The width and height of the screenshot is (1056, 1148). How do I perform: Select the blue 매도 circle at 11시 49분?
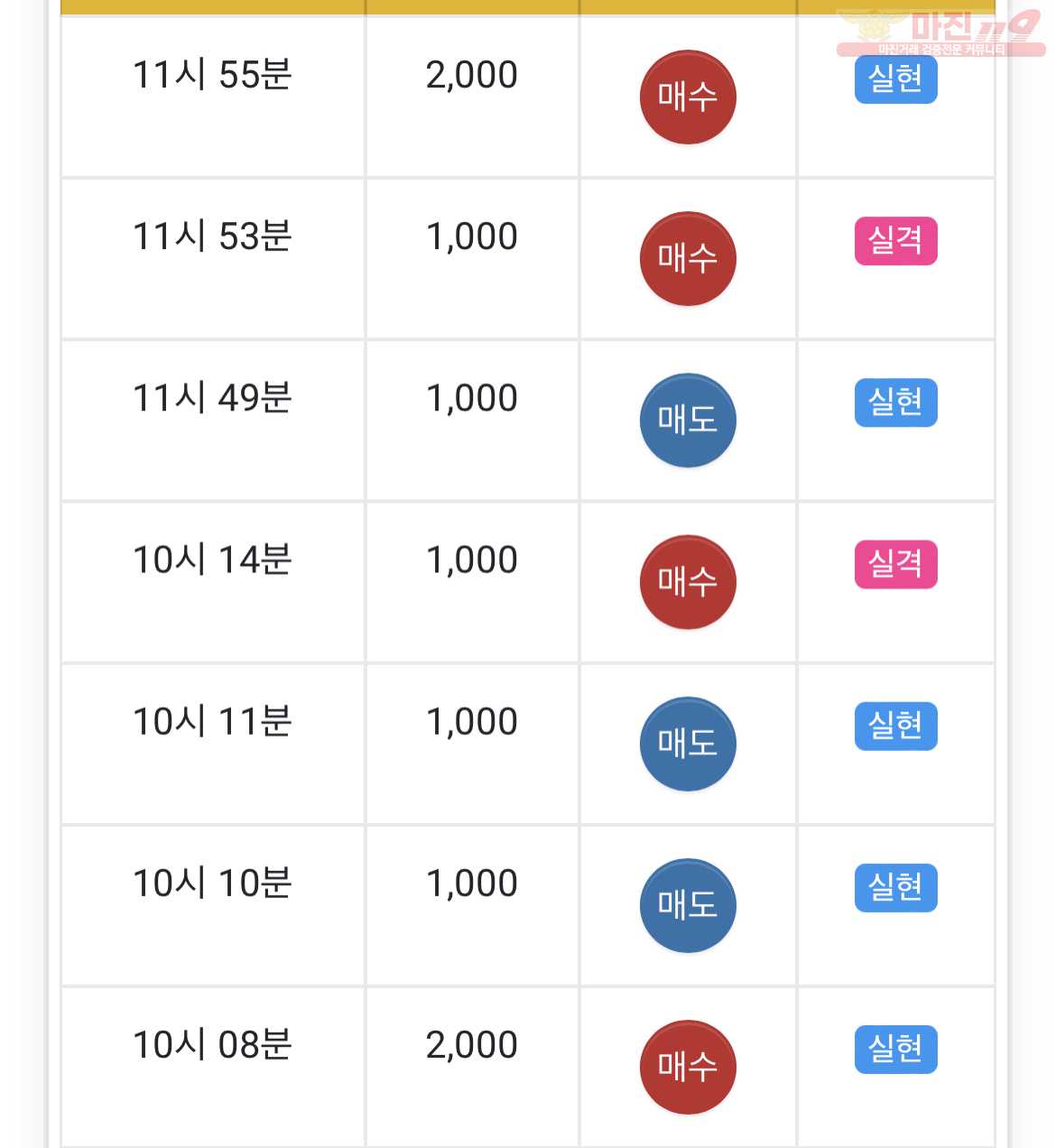[688, 420]
